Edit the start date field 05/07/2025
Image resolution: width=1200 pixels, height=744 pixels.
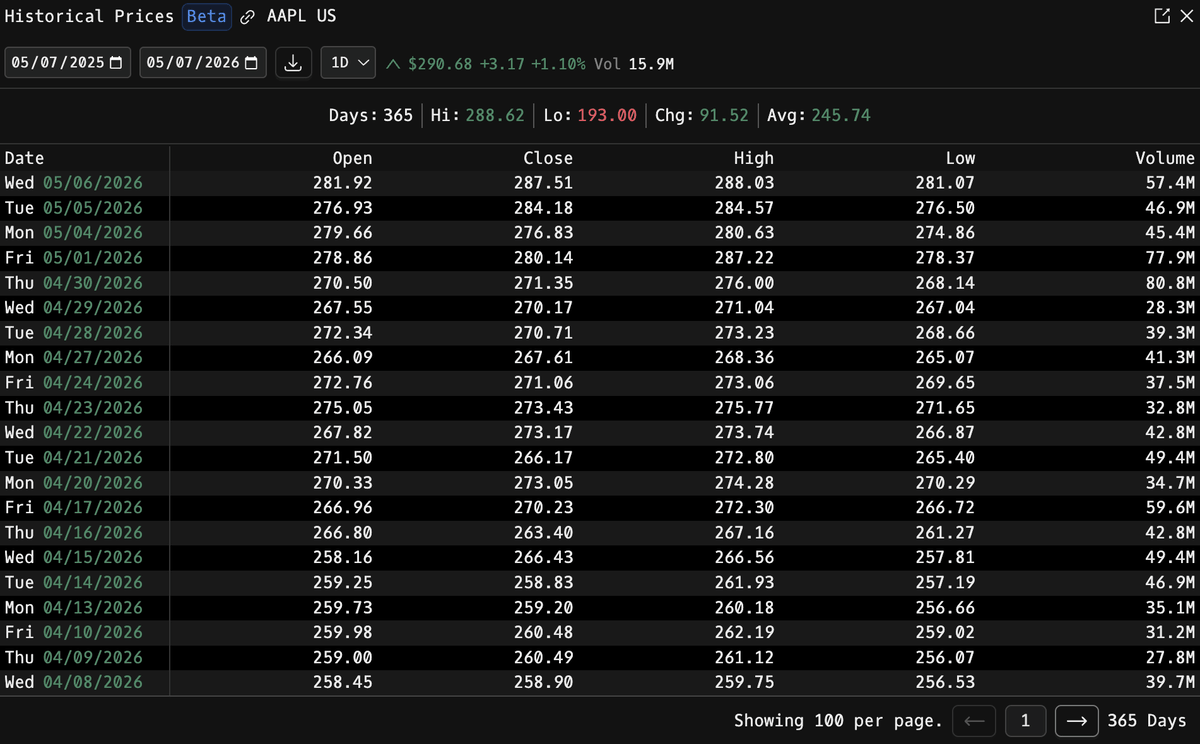click(x=67, y=63)
